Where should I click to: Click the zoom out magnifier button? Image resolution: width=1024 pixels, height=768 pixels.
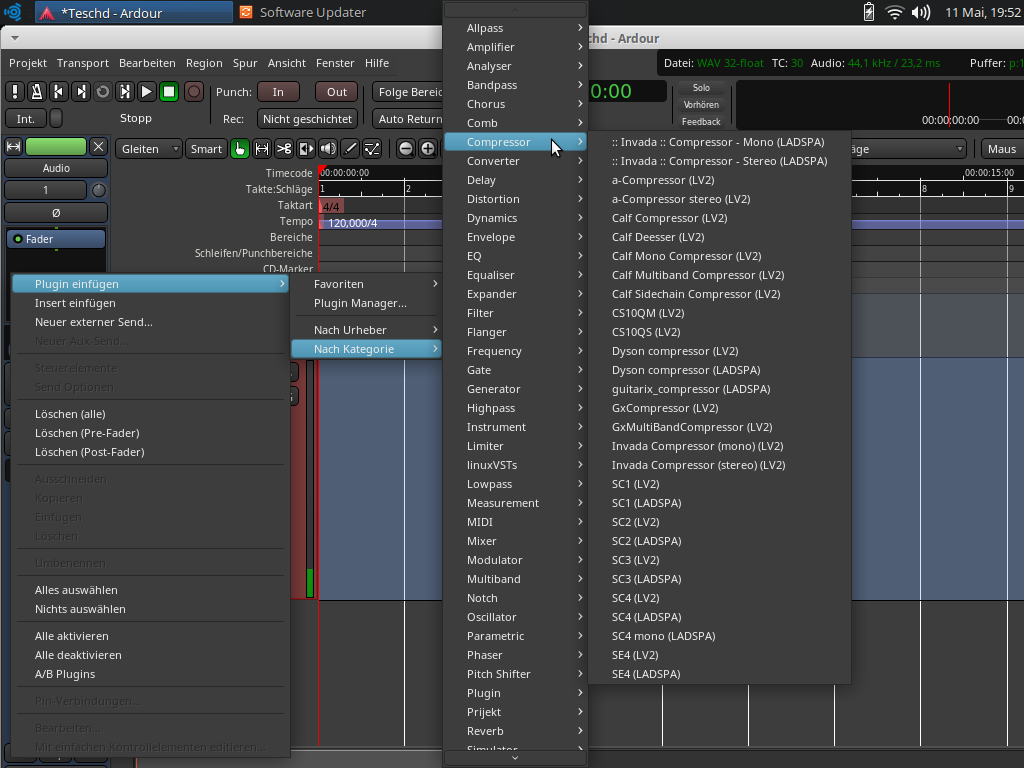(x=406, y=149)
